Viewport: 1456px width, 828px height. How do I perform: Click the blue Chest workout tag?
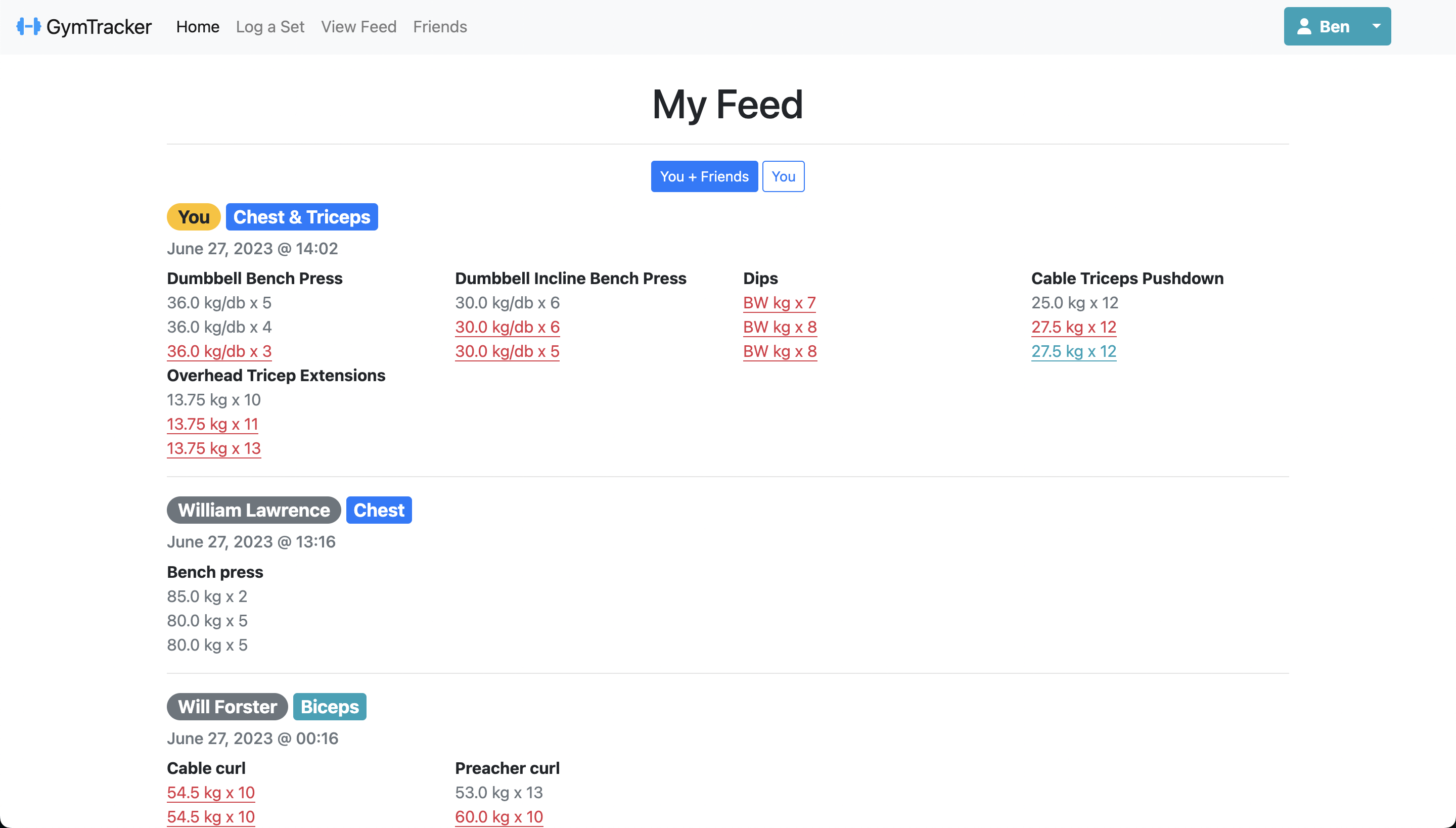click(379, 510)
